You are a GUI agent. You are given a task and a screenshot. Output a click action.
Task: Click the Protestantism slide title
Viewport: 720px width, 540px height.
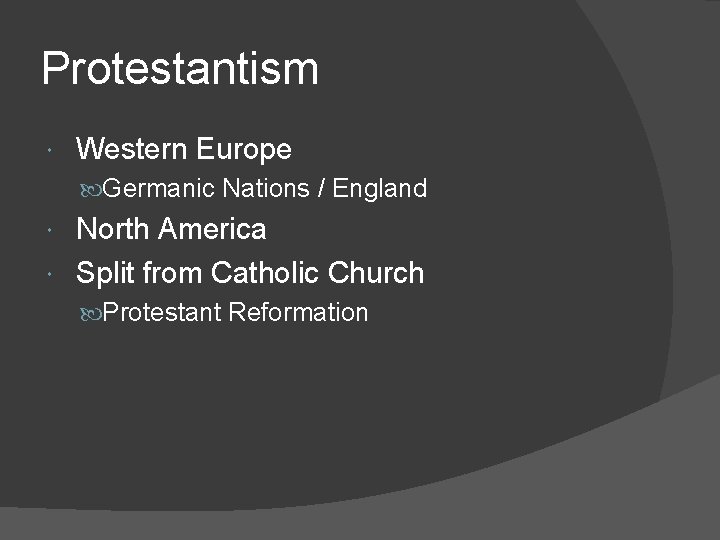pyautogui.click(x=180, y=70)
